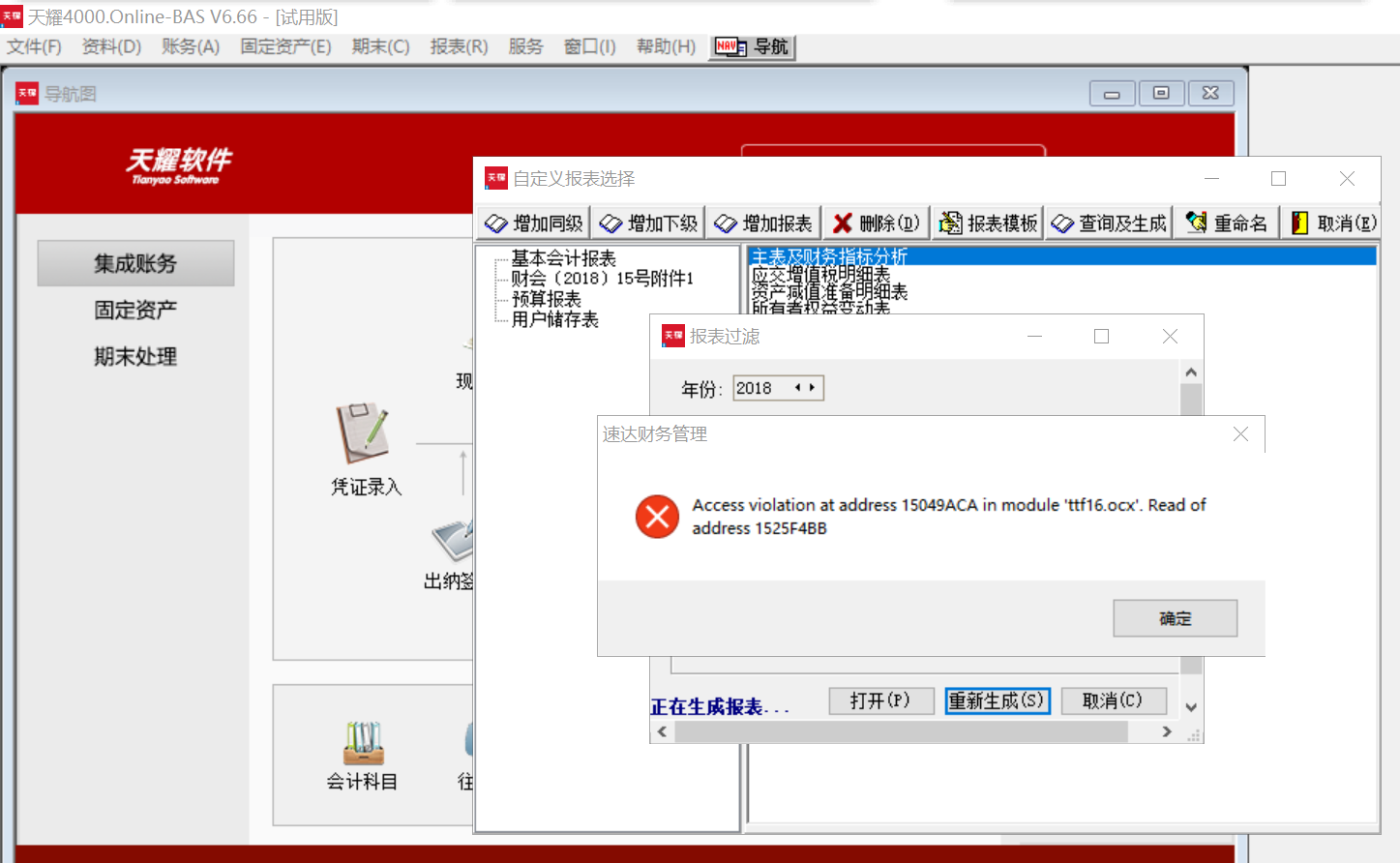Maximize the 自定义报表选择 window
Screen dimensions: 1400x863
click(1278, 179)
